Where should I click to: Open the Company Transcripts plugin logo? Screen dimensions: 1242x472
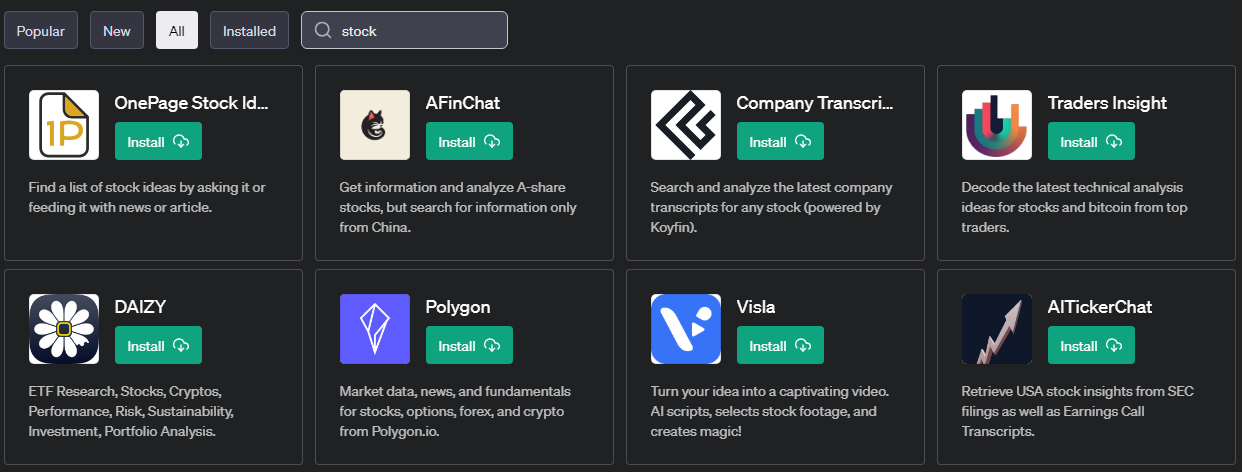[x=686, y=125]
